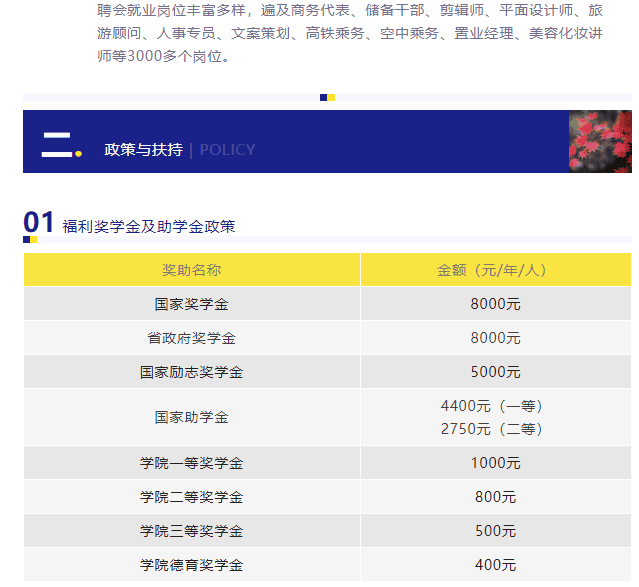639x587 pixels.
Task: Click the "国家励志奖学金" cell
Action: click(x=192, y=372)
